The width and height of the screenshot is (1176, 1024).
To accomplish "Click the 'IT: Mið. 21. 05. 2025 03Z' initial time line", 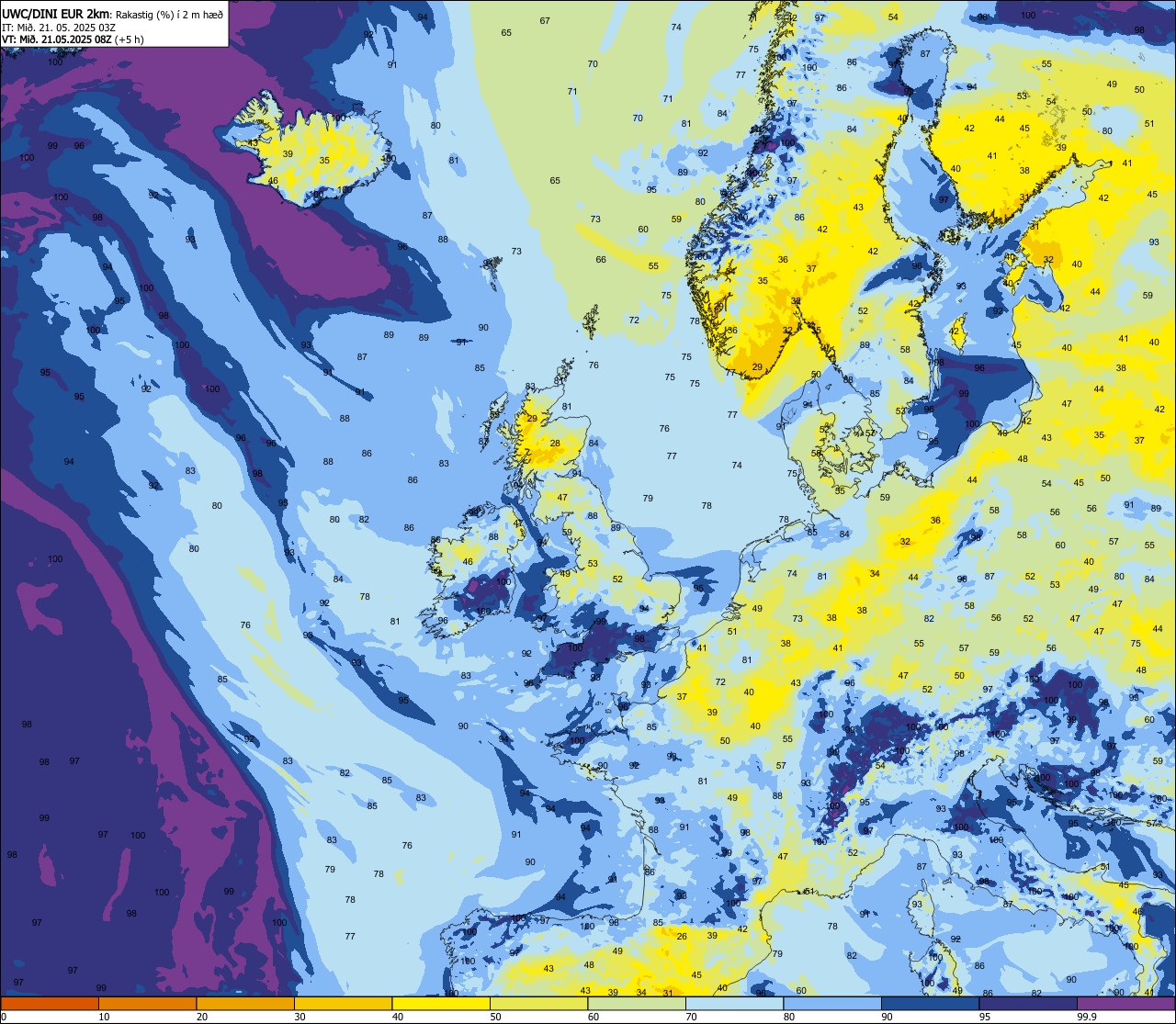I will click(59, 27).
